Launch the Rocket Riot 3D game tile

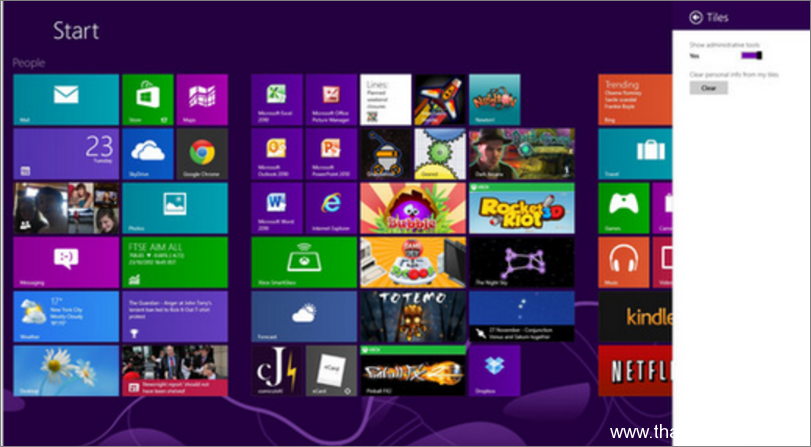click(521, 207)
